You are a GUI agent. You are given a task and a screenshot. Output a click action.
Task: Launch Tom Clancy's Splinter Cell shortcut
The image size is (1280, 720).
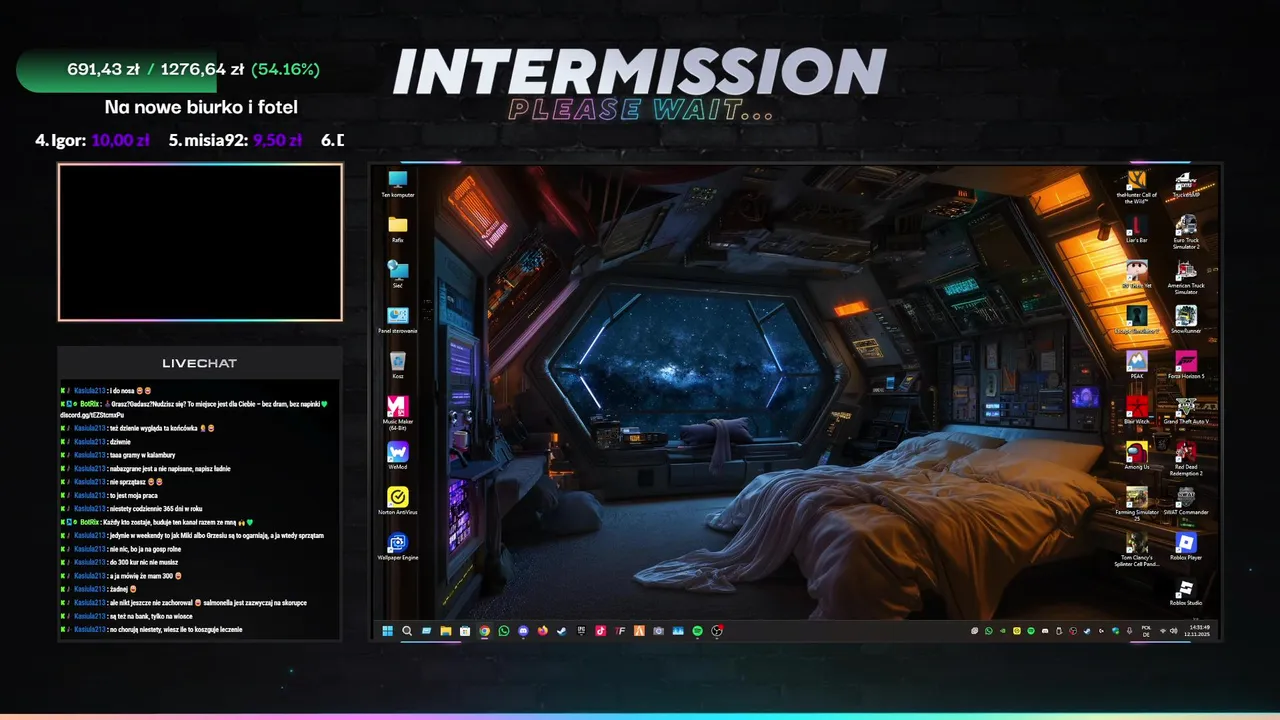(1136, 549)
